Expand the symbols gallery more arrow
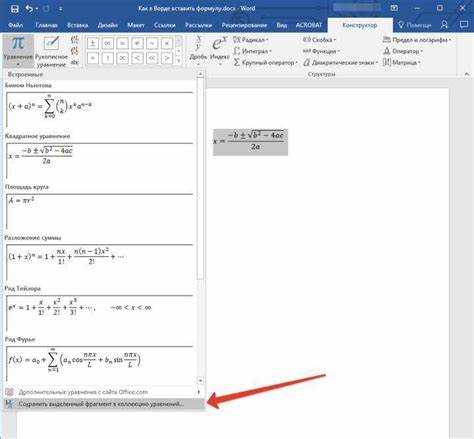Image resolution: width=474 pixels, height=439 pixels. [179, 61]
